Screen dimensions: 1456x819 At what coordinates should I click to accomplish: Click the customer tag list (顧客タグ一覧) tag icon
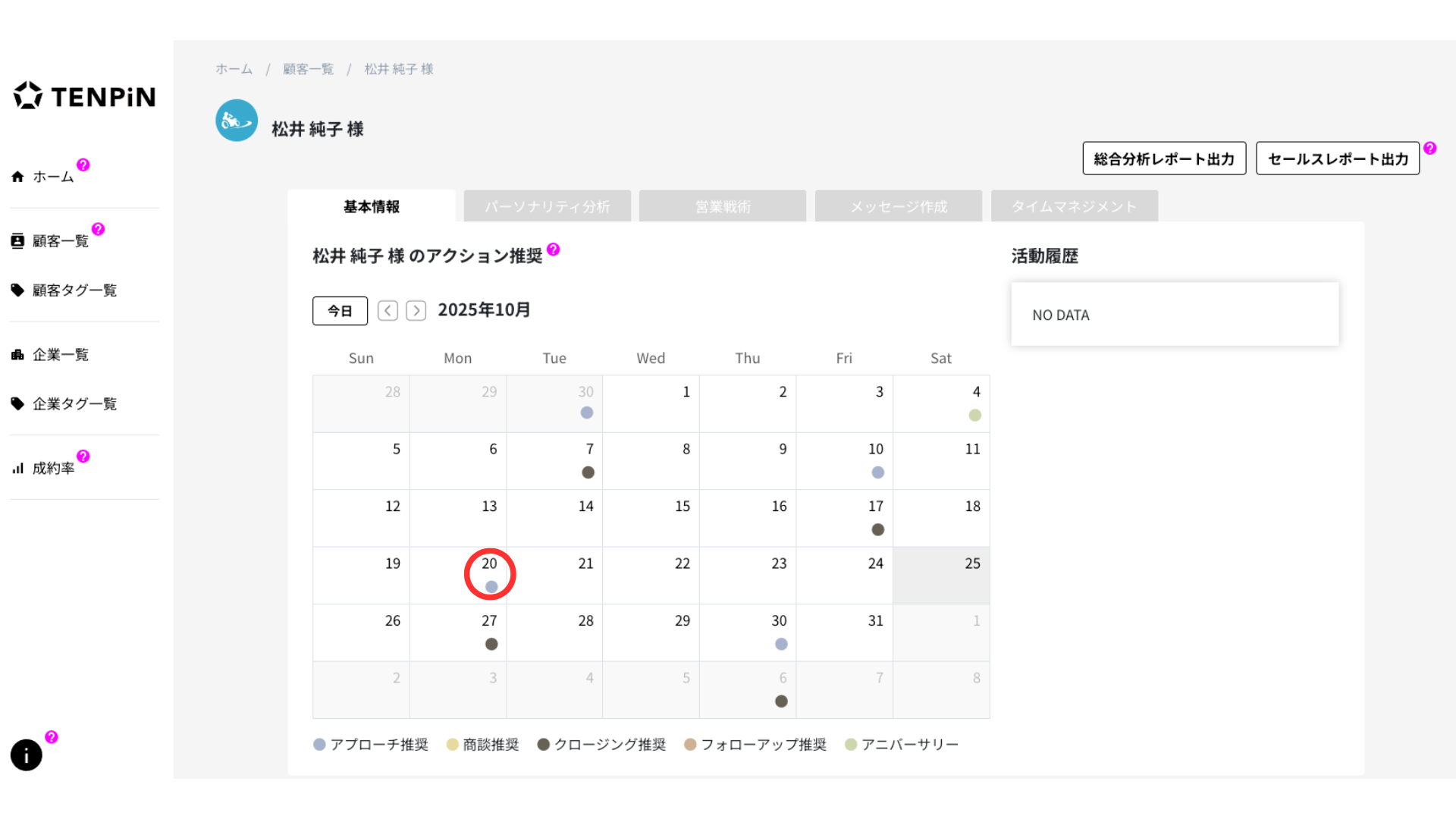tap(17, 290)
